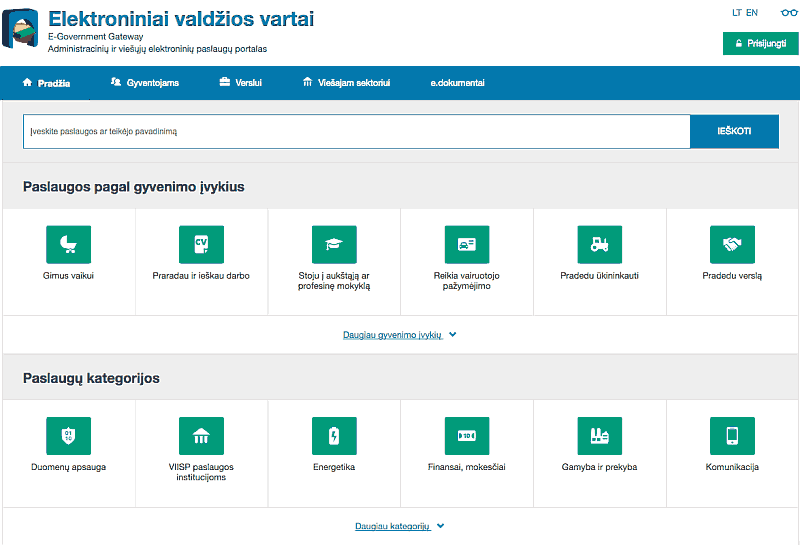Click the padlock icon in Prisijungti

pyautogui.click(x=738, y=43)
